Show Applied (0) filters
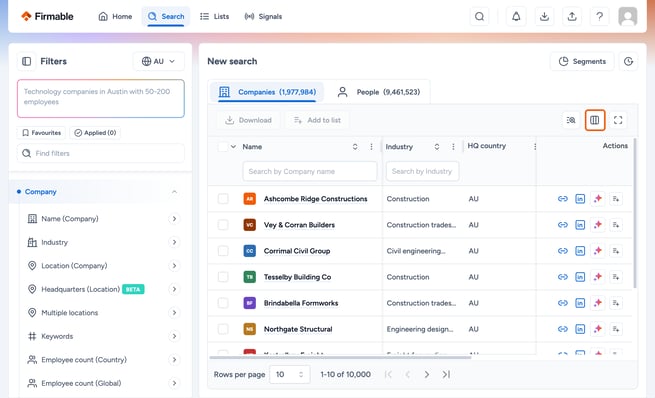The image size is (655, 398). [95, 133]
